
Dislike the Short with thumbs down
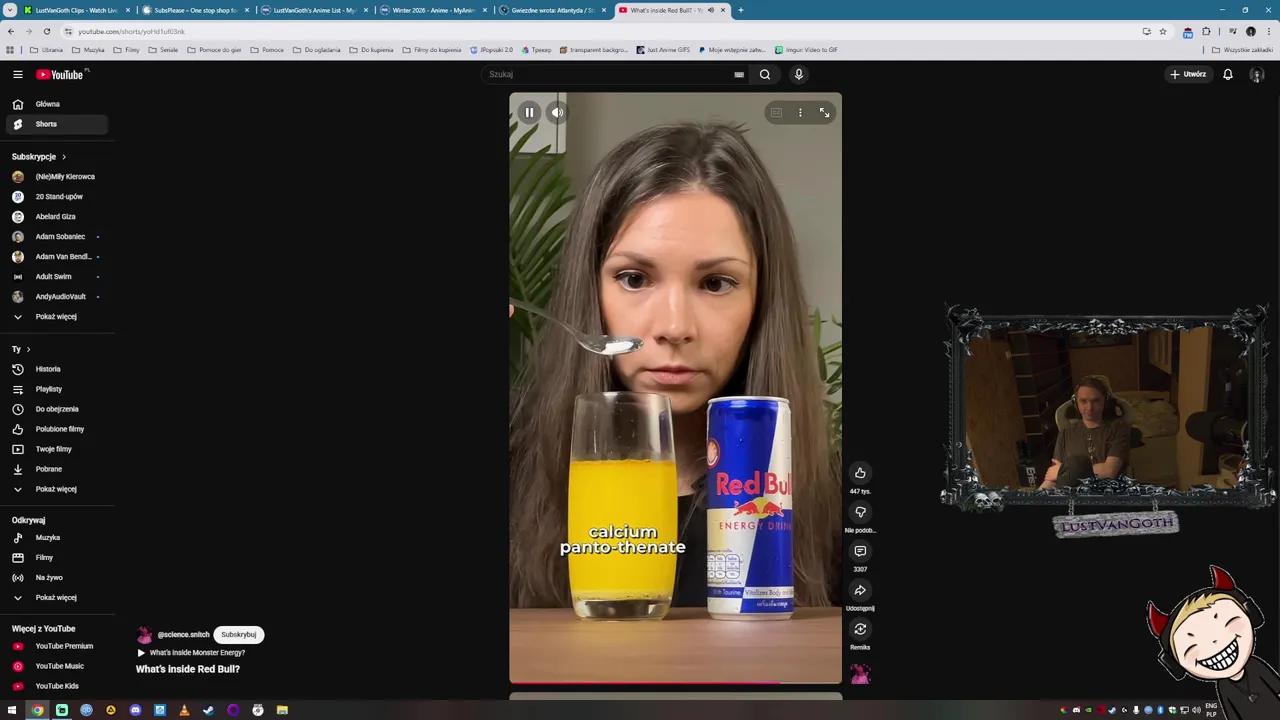(860, 512)
